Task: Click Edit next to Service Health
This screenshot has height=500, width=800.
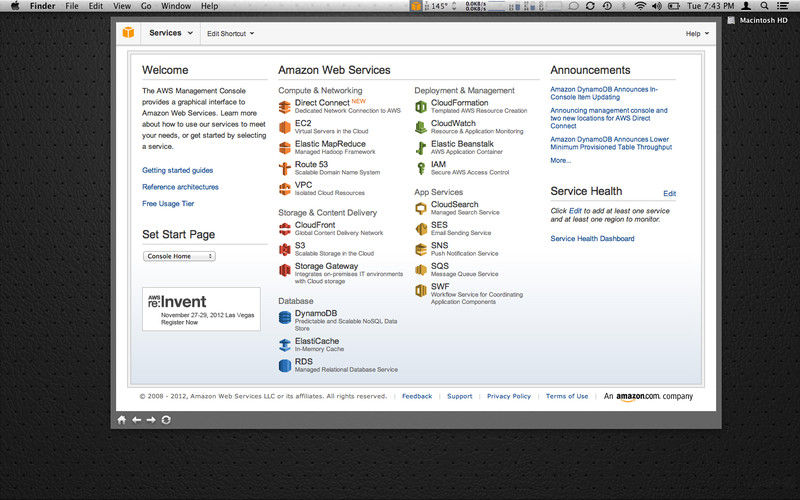Action: tap(669, 193)
